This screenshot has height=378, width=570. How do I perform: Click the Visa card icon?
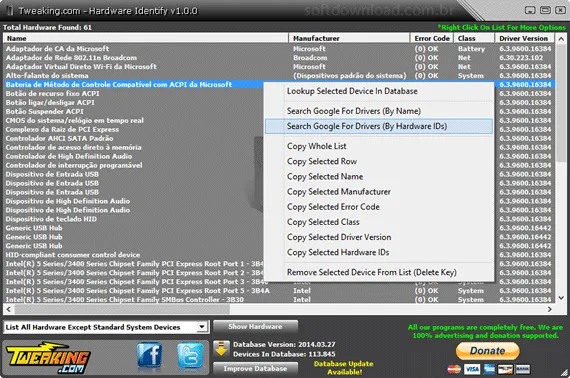(472, 369)
